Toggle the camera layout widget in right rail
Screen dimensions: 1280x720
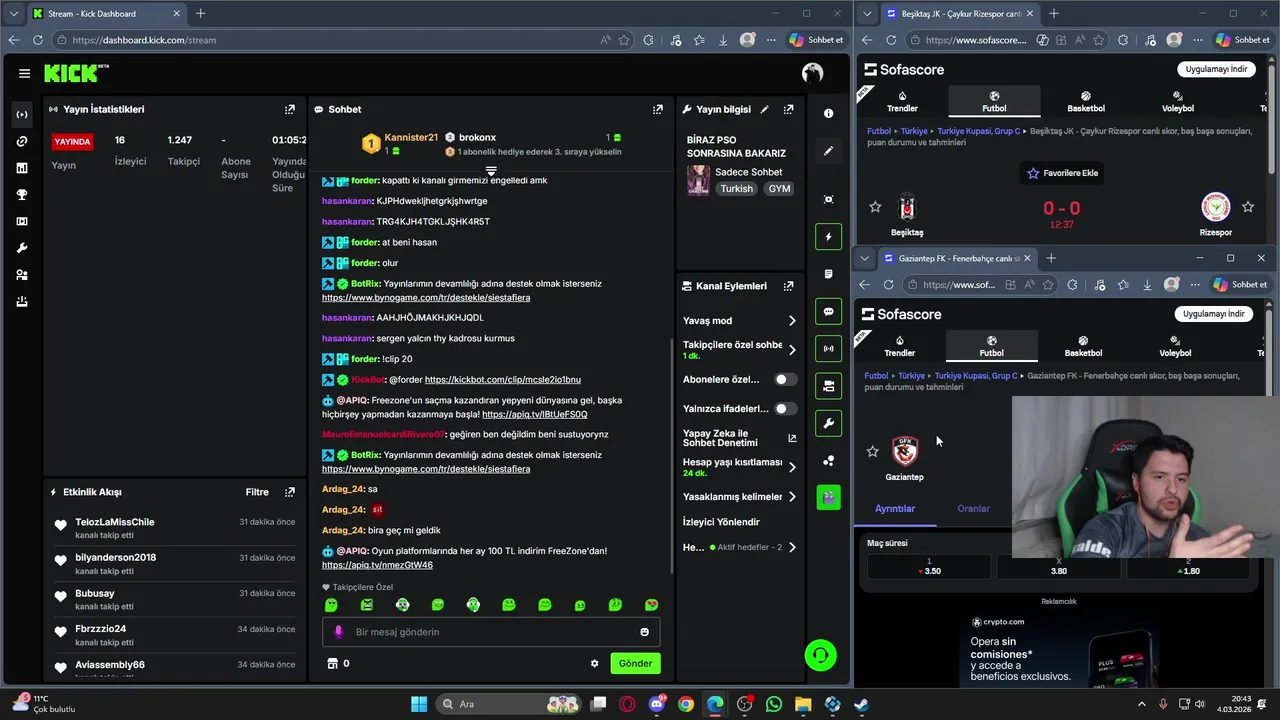(828, 386)
